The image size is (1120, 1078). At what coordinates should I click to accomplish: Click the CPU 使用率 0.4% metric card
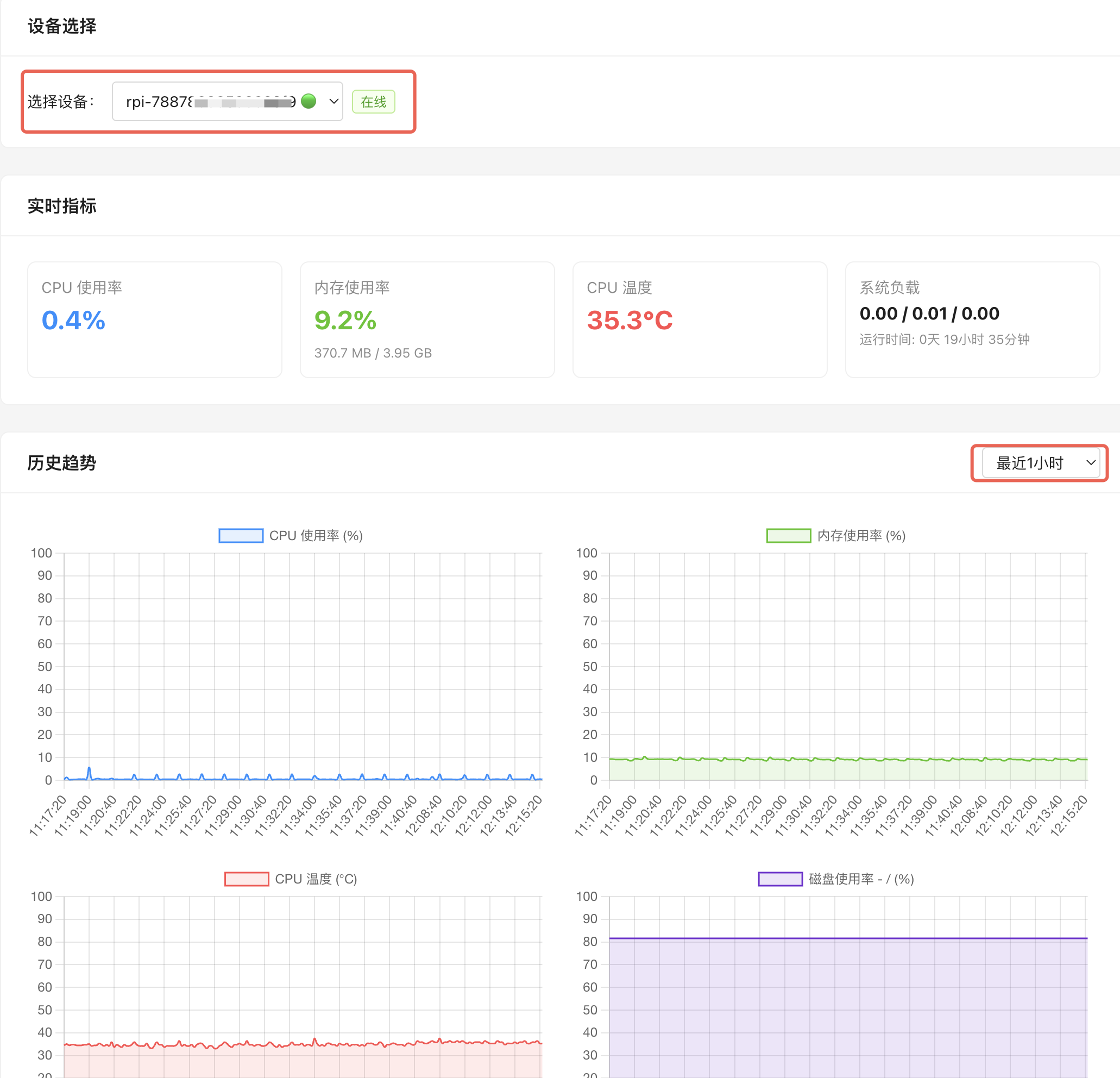pyautogui.click(x=154, y=319)
